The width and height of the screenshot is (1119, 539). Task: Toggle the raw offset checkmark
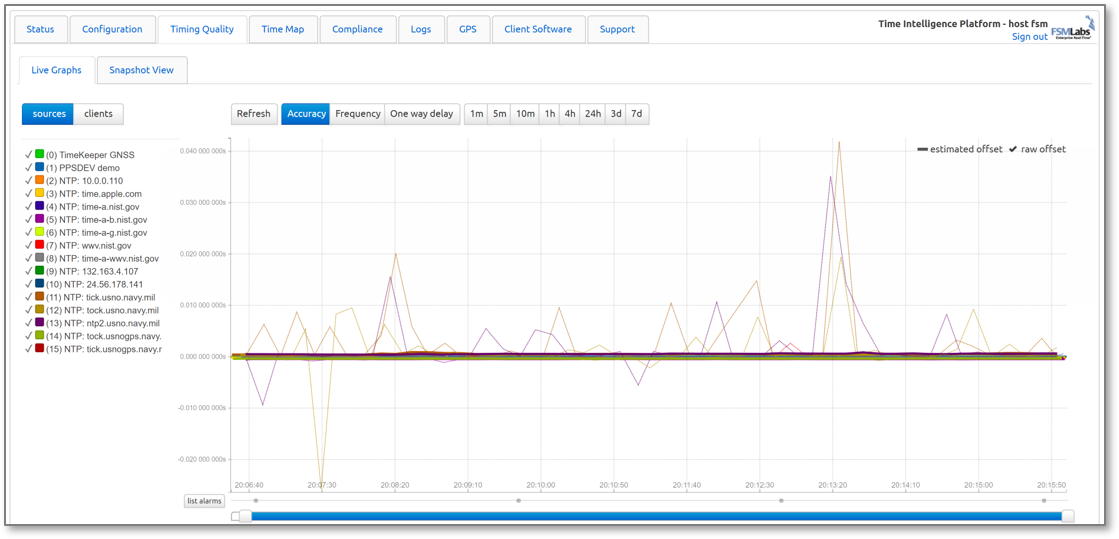point(1012,149)
